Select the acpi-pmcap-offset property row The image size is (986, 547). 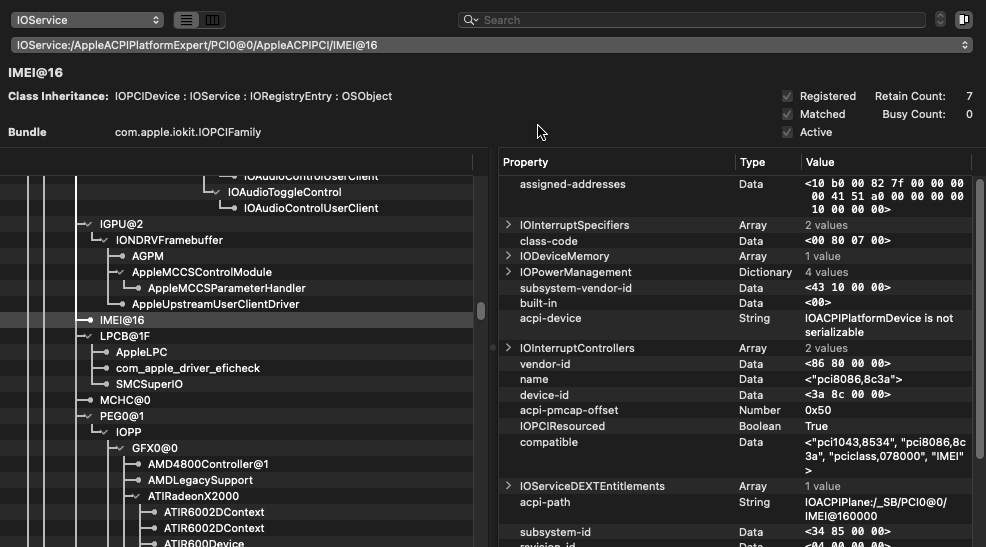(736, 410)
